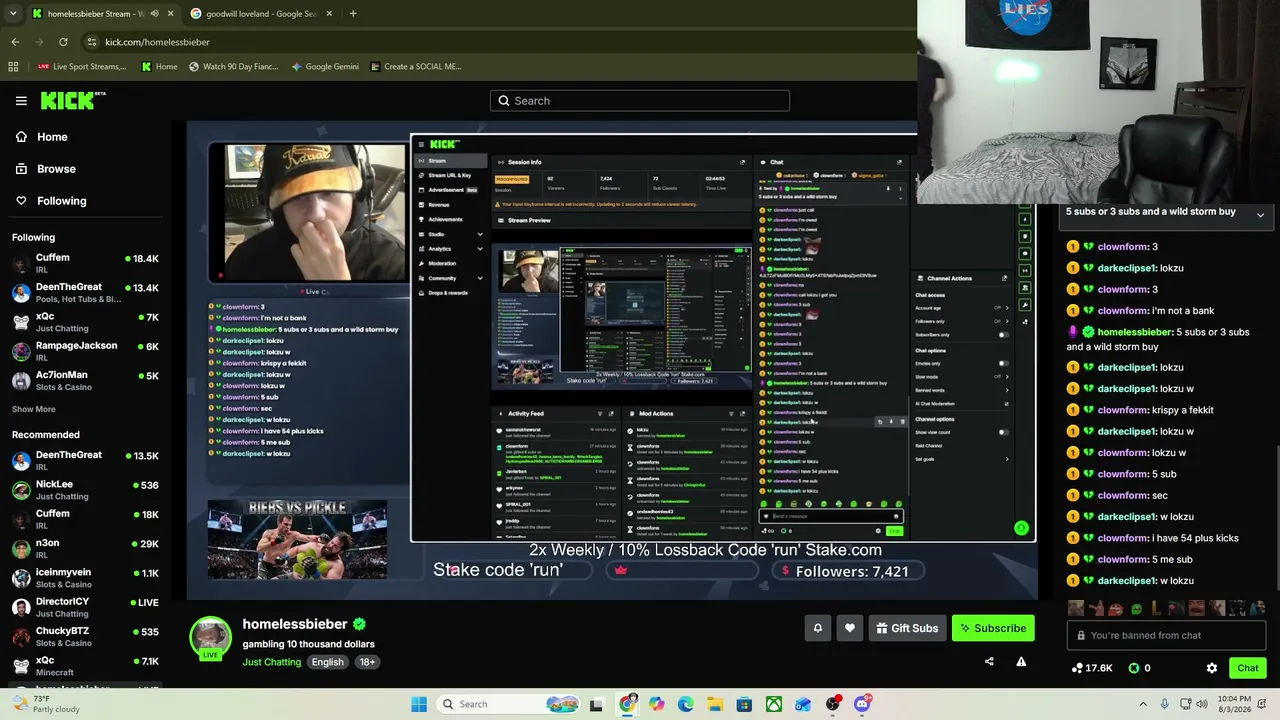The image size is (1280, 720).
Task: Open the Watch 90 Day Fianc bookmark
Action: tap(232, 67)
